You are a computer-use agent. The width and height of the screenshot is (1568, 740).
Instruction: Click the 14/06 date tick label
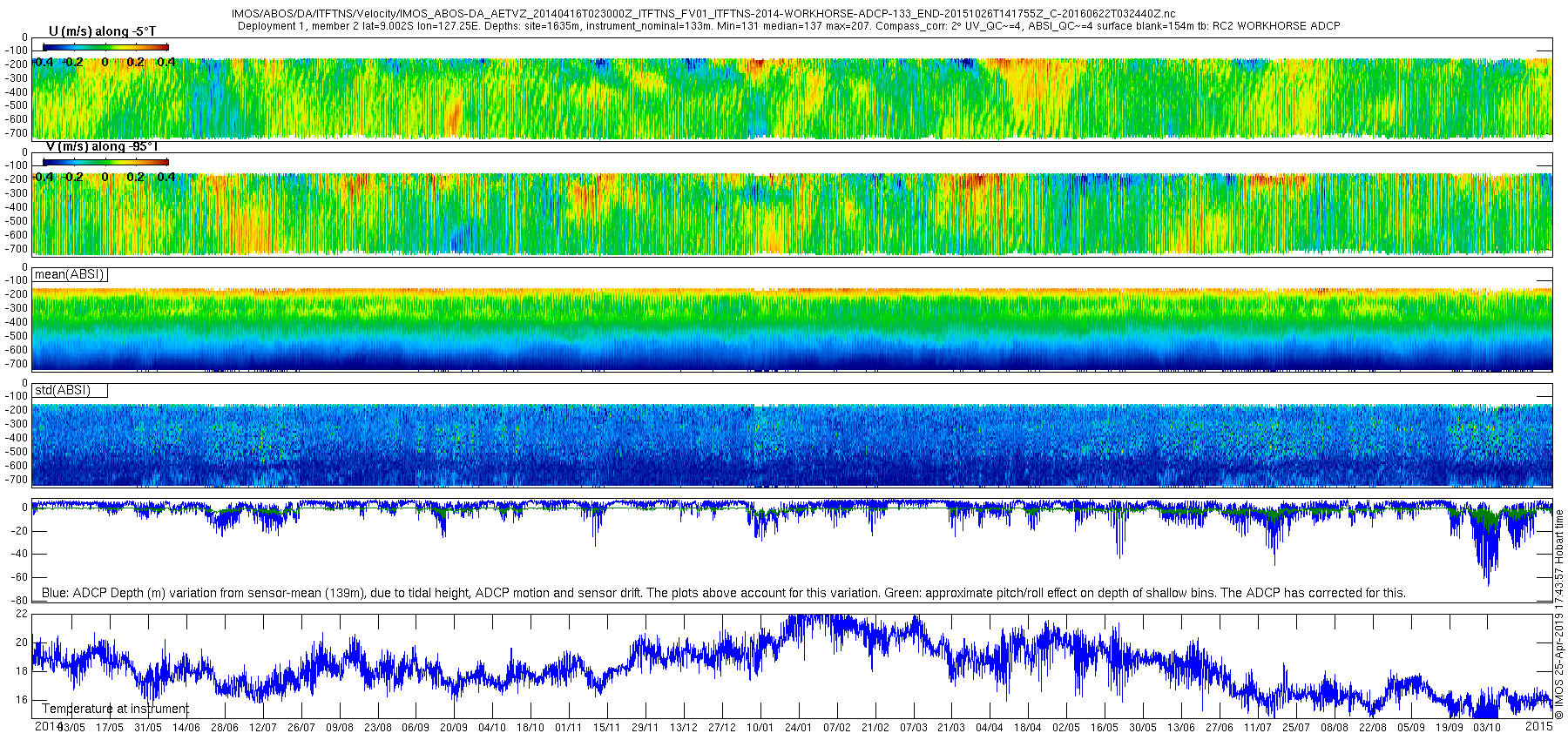186,728
